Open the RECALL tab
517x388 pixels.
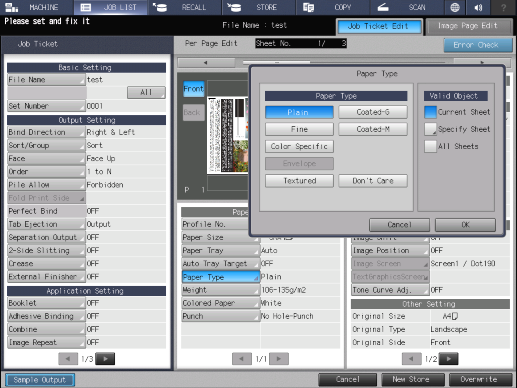tap(185, 7)
